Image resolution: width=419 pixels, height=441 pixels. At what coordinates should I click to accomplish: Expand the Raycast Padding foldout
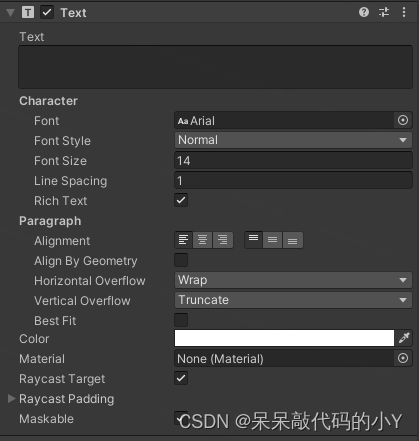pos(12,398)
